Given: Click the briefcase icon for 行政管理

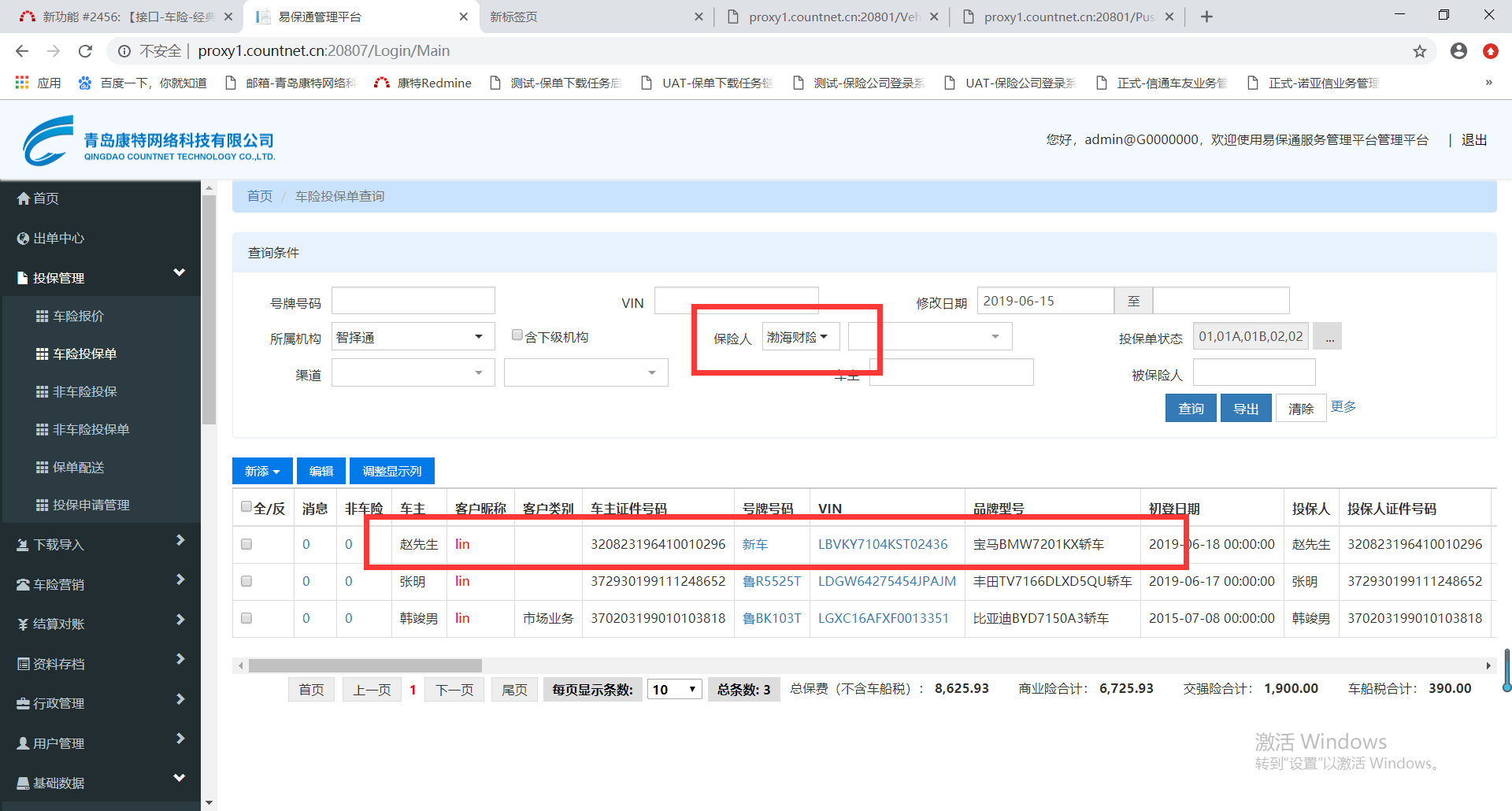Looking at the screenshot, I should tap(23, 703).
